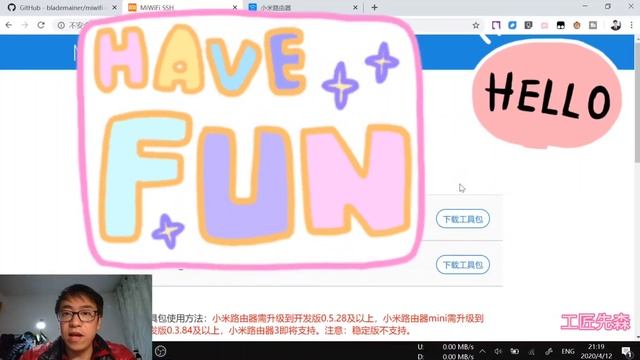Click the upper 下载工具包 button
Screen dimensions: 640x360
coord(463,219)
